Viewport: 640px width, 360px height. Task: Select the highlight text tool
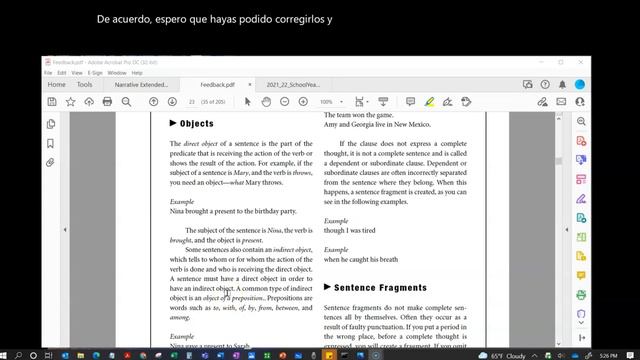(429, 102)
